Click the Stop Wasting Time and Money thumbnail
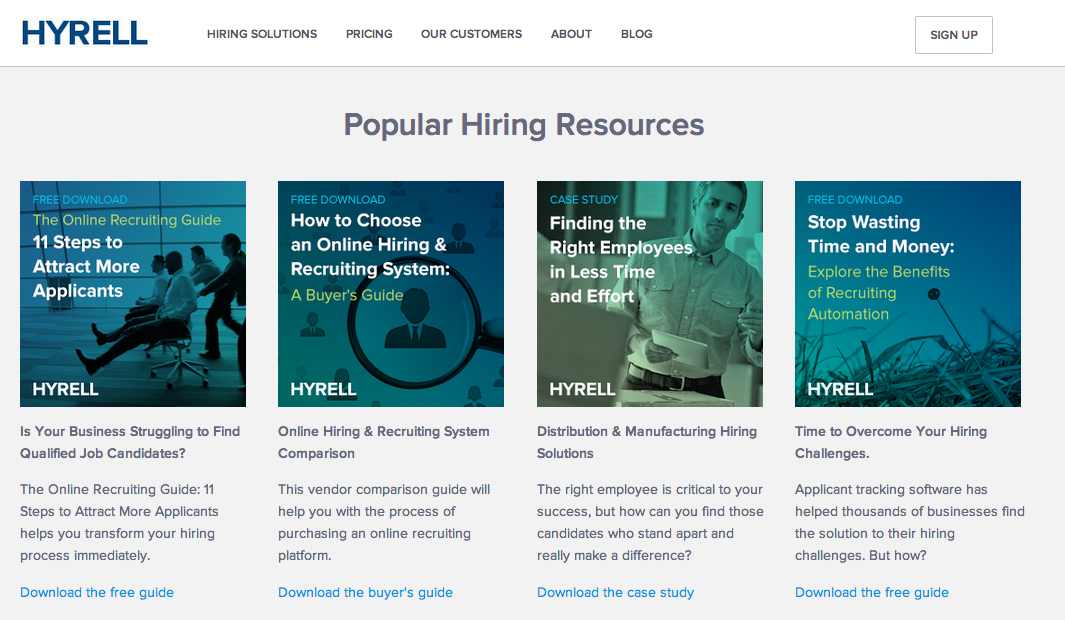 click(x=908, y=294)
